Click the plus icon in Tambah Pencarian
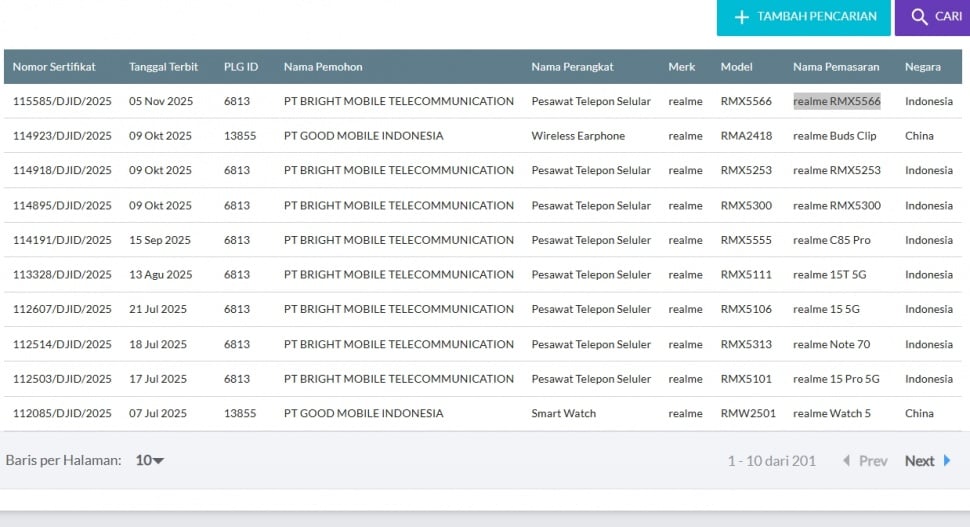The height and width of the screenshot is (527, 970). 741,17
